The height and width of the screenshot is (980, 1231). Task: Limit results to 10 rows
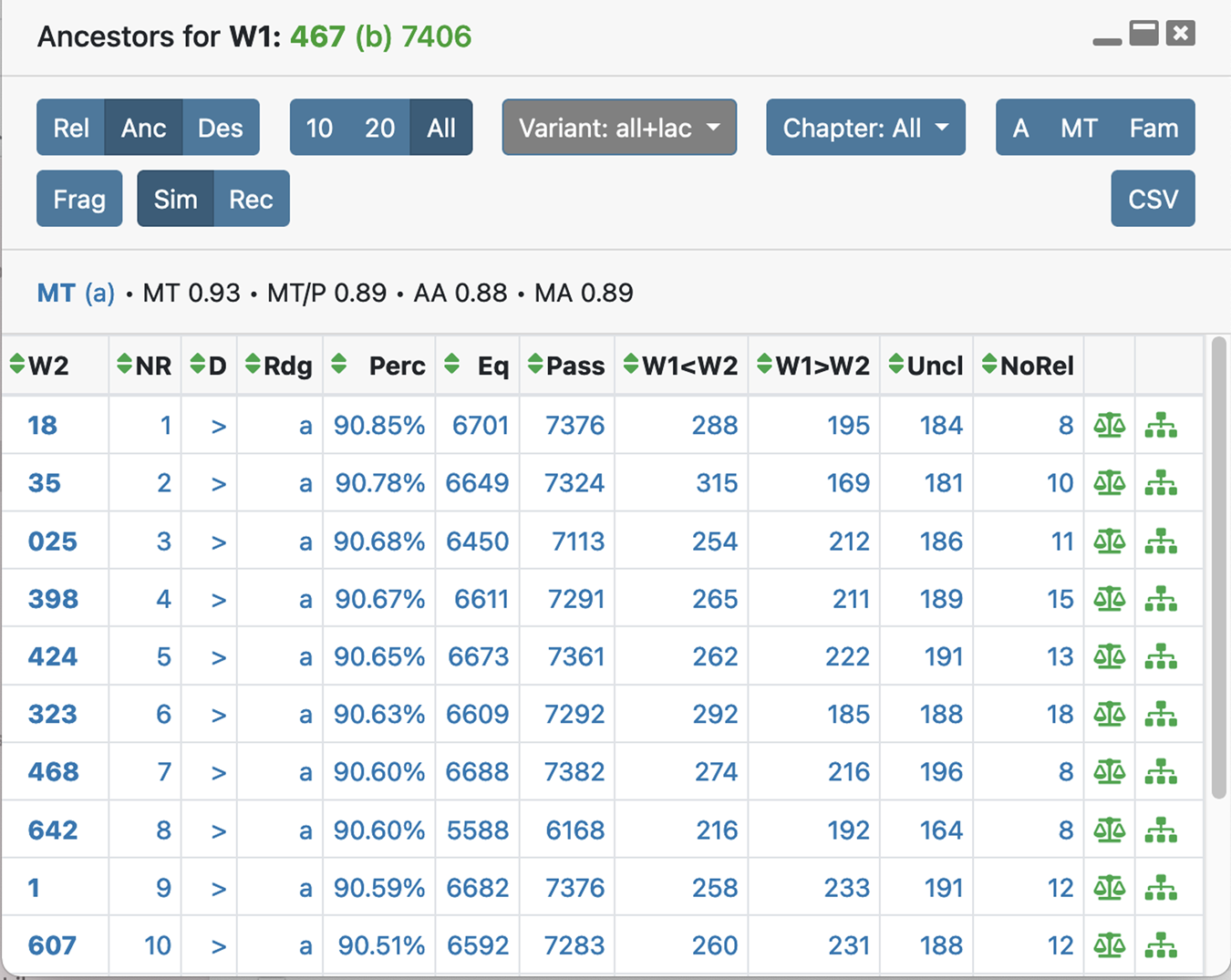[319, 128]
